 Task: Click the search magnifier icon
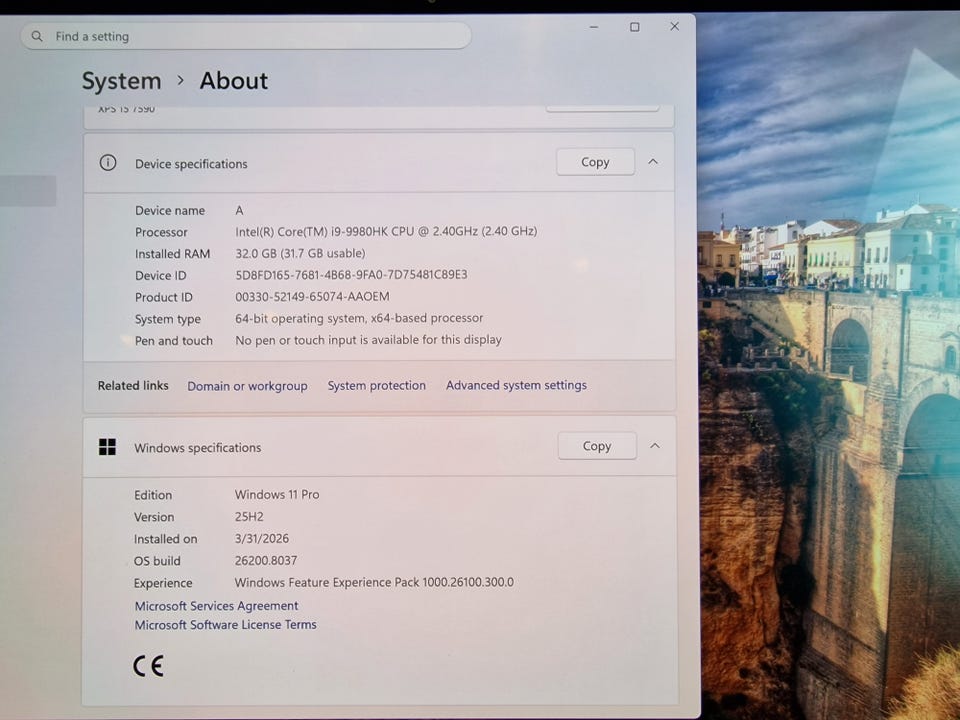[x=37, y=36]
